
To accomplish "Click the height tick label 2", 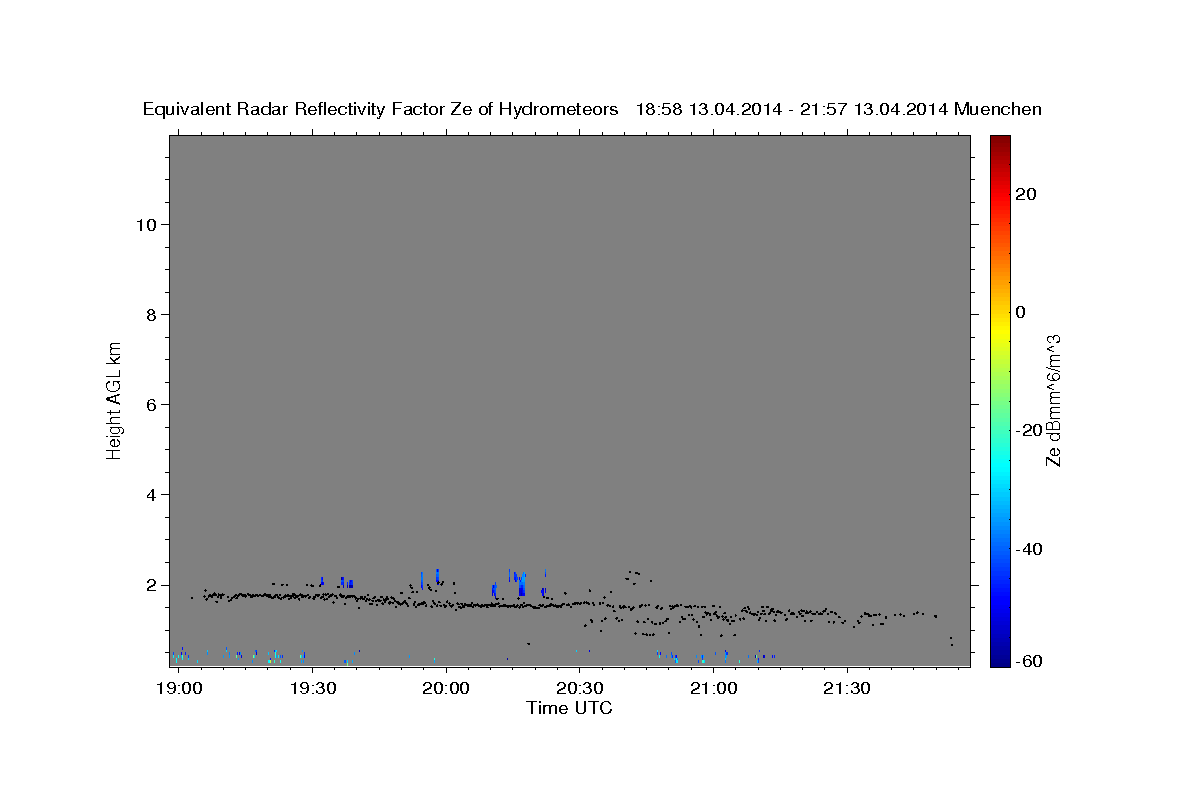I will pos(151,585).
